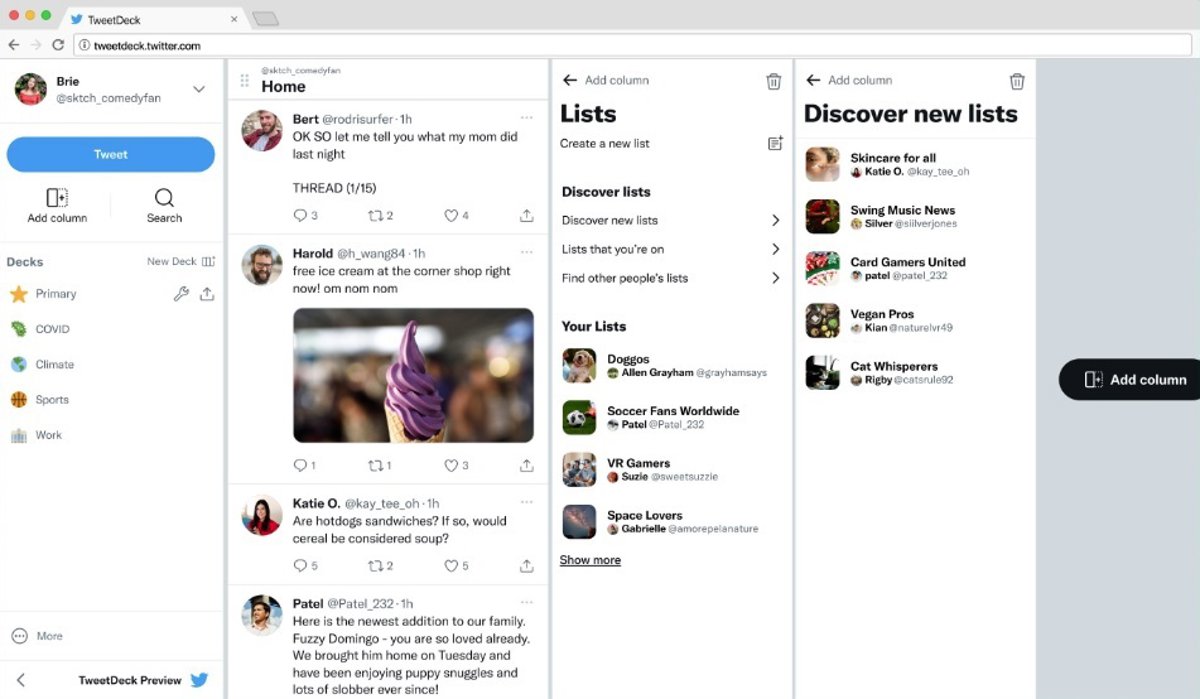Click the trash icon in Lists column
Screen dimensions: 1200x699
773,81
